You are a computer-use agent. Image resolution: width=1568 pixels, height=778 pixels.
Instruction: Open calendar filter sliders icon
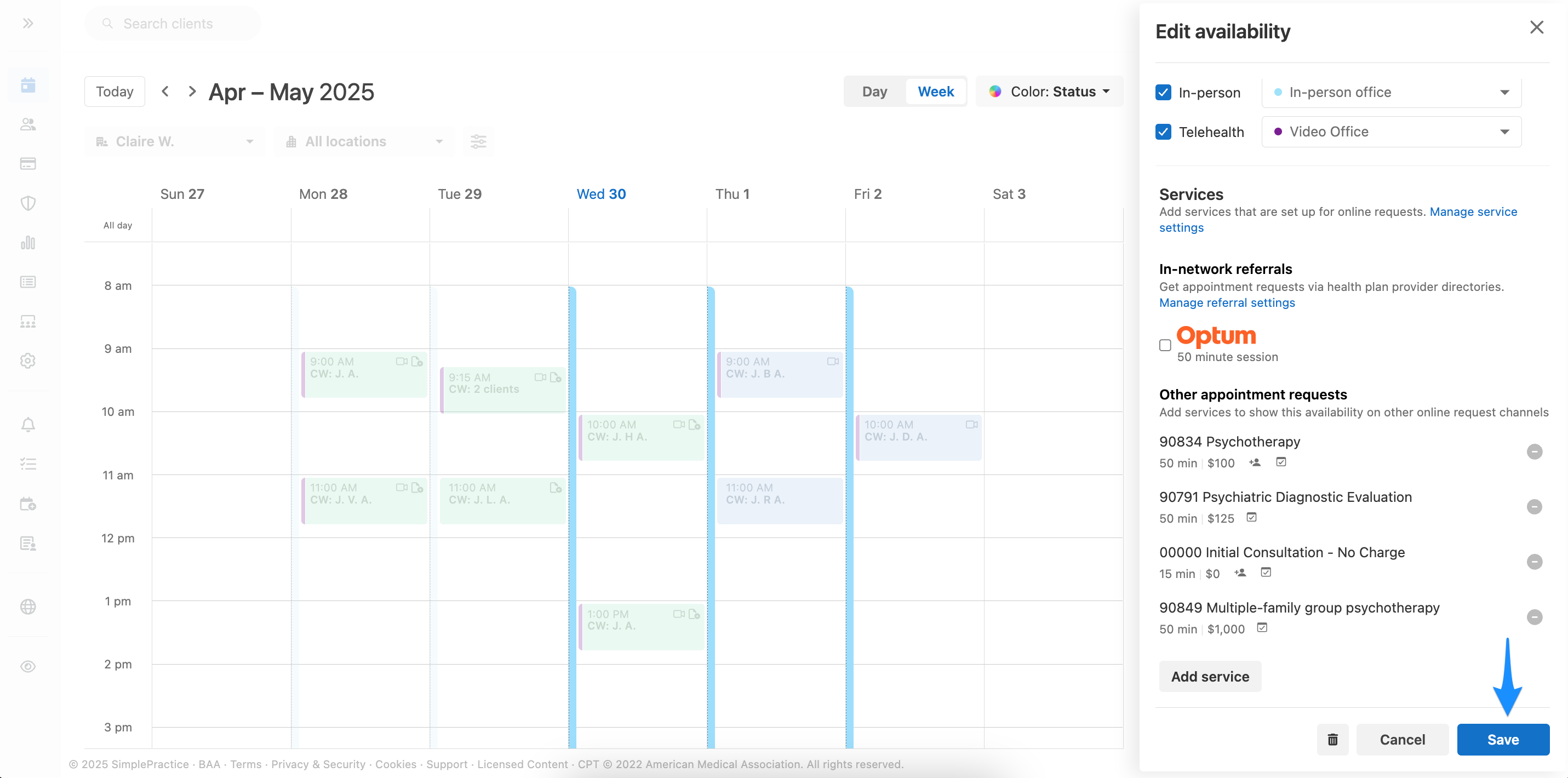click(478, 142)
